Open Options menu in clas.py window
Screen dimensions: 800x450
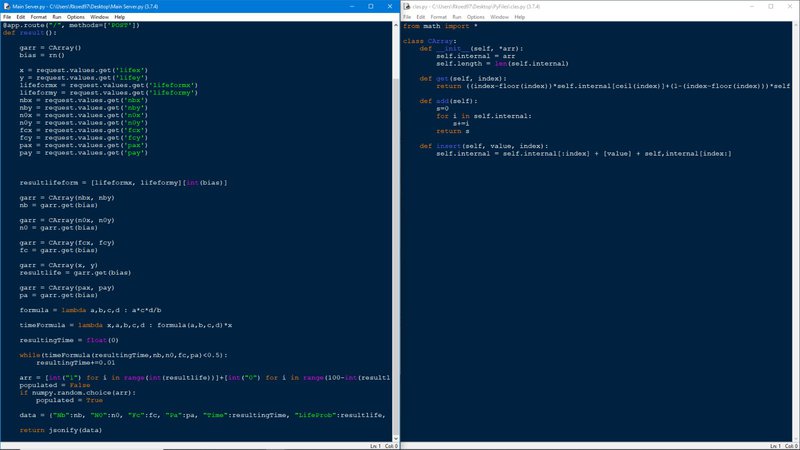(475, 17)
